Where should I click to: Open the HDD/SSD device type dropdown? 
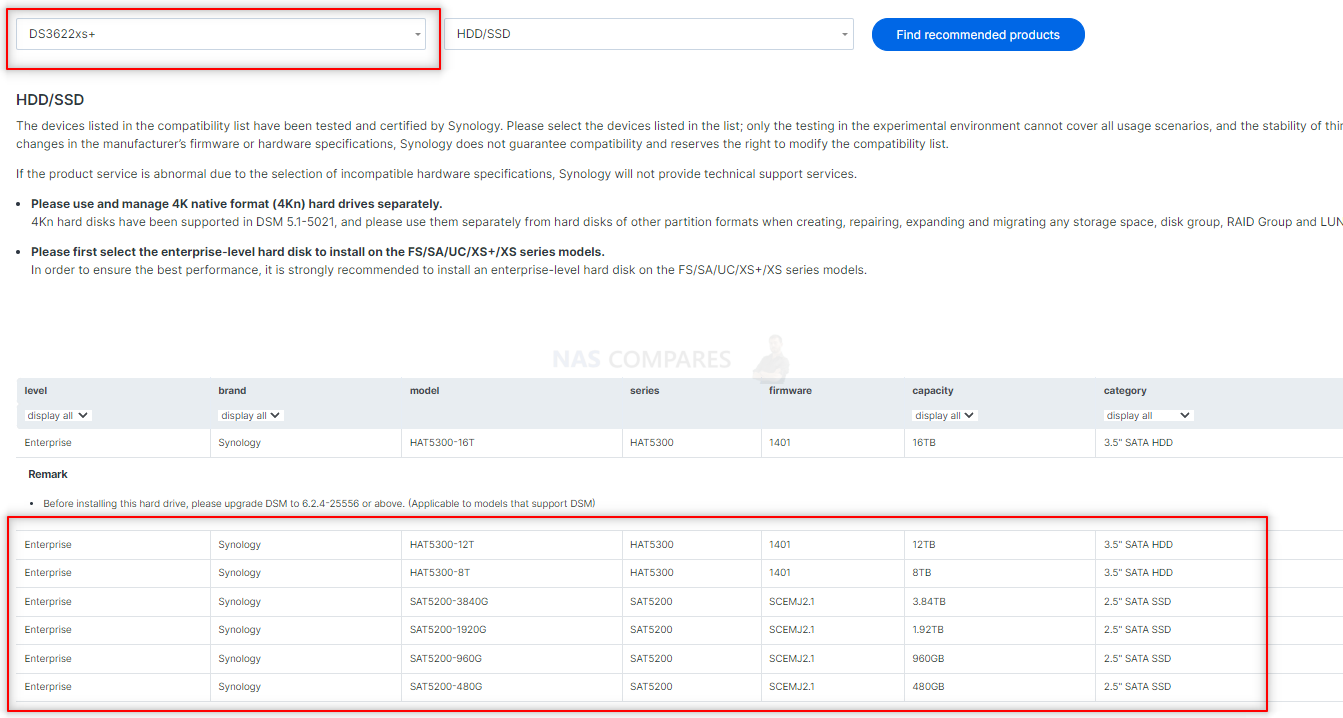pyautogui.click(x=649, y=34)
